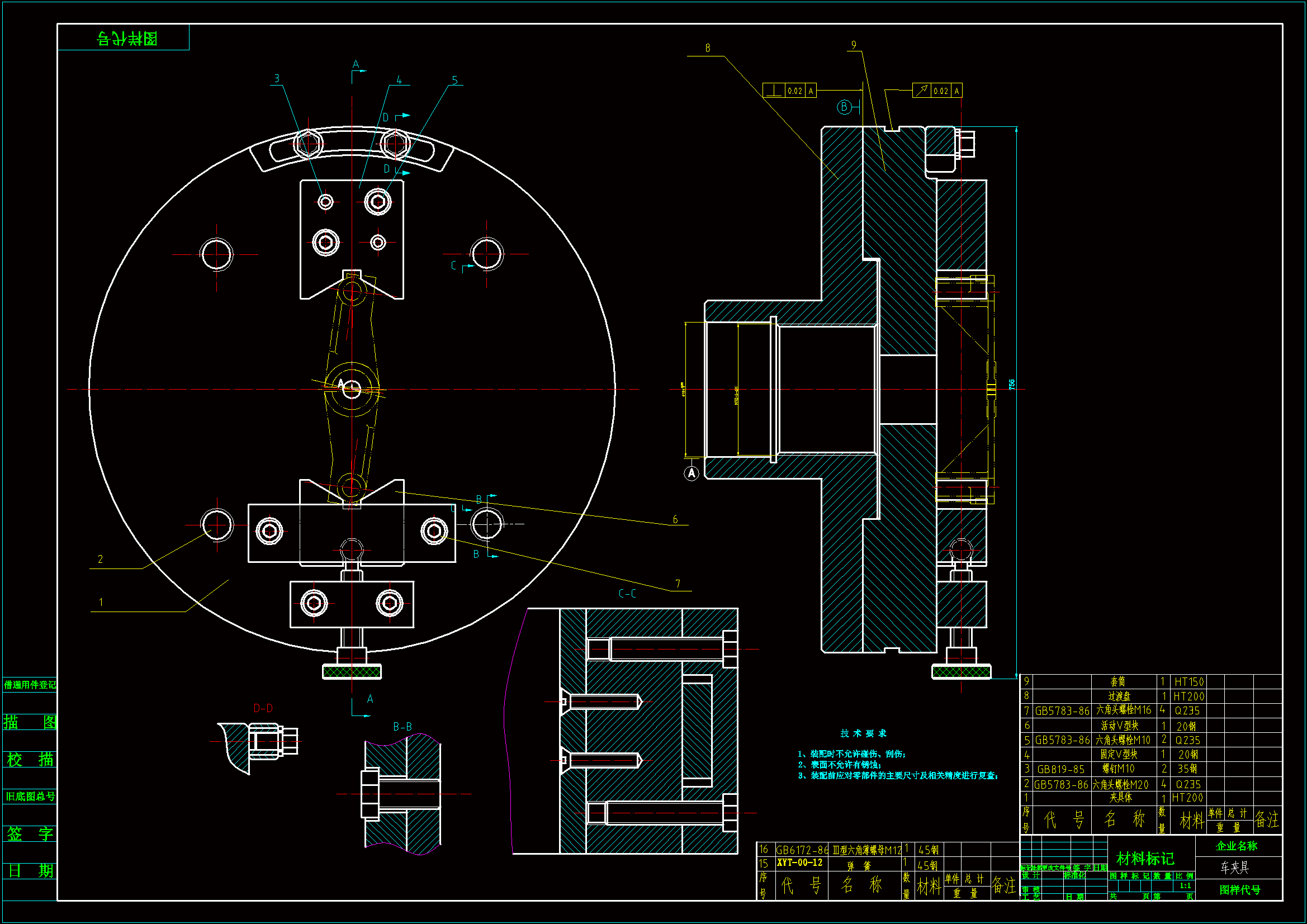Click the 企业名称 title block text
Screen dimensions: 1307x924
tap(1237, 846)
